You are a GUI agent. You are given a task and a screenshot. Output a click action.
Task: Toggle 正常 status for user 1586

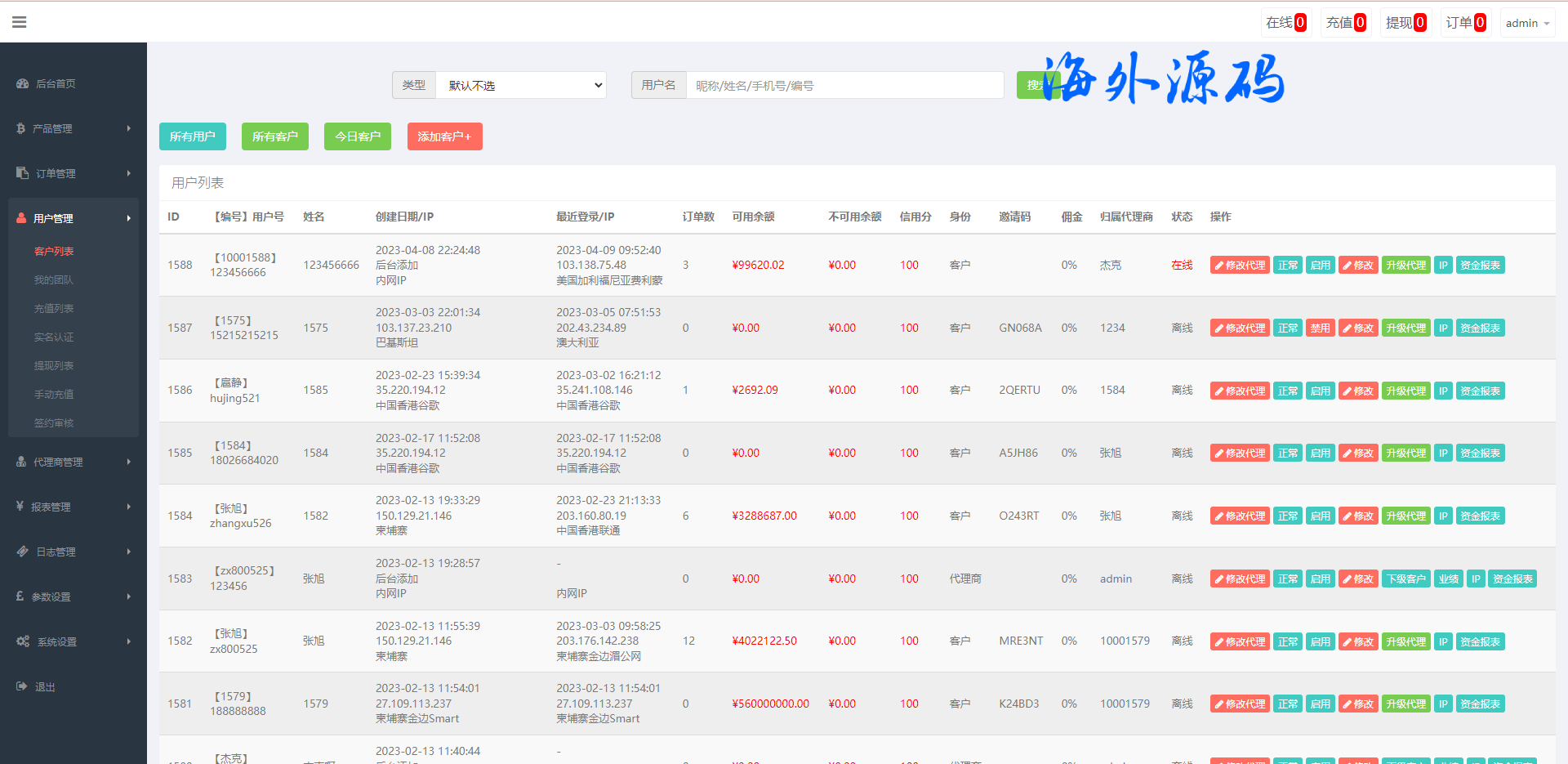pyautogui.click(x=1287, y=391)
